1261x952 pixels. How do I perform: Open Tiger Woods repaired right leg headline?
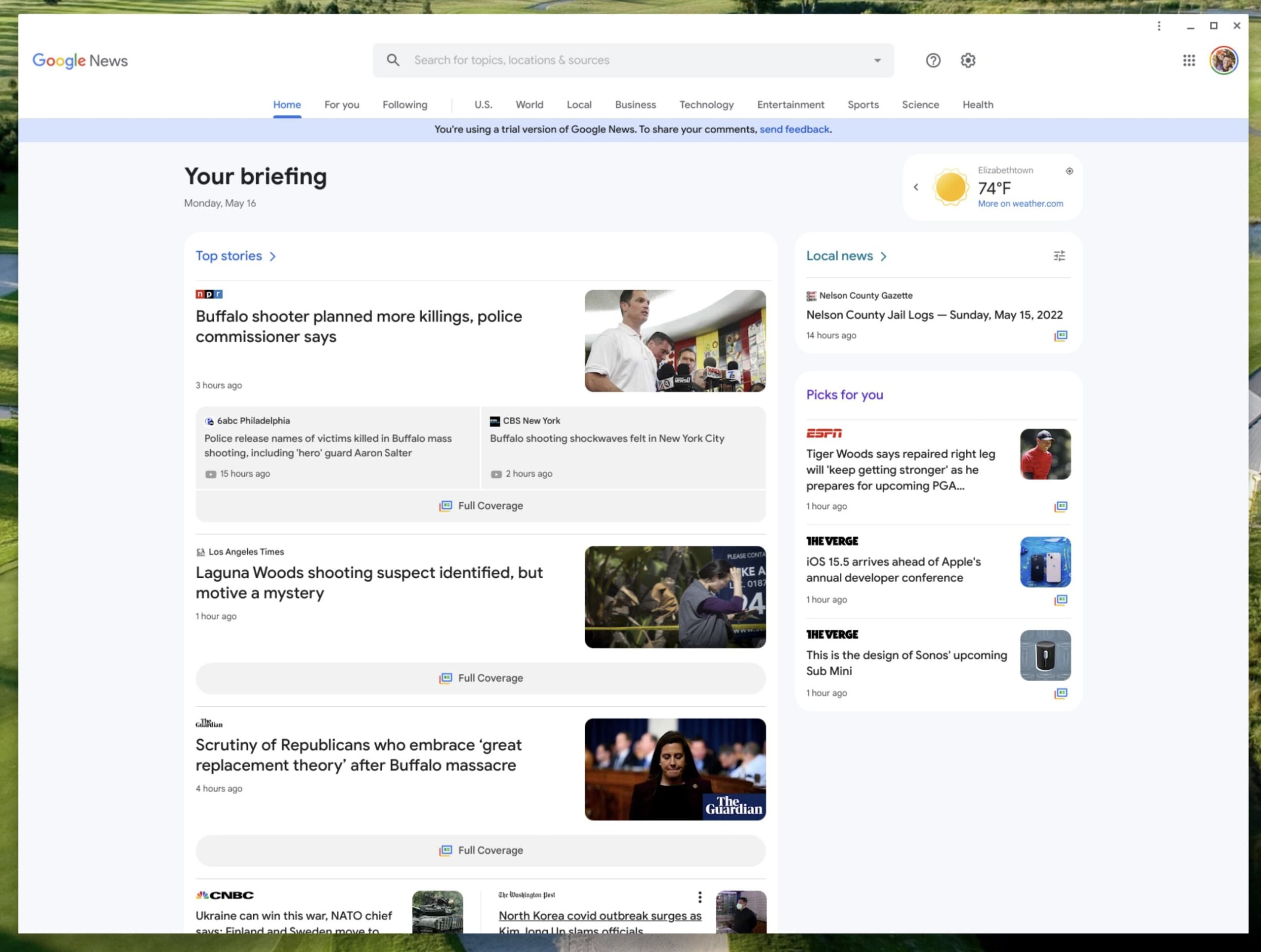900,470
